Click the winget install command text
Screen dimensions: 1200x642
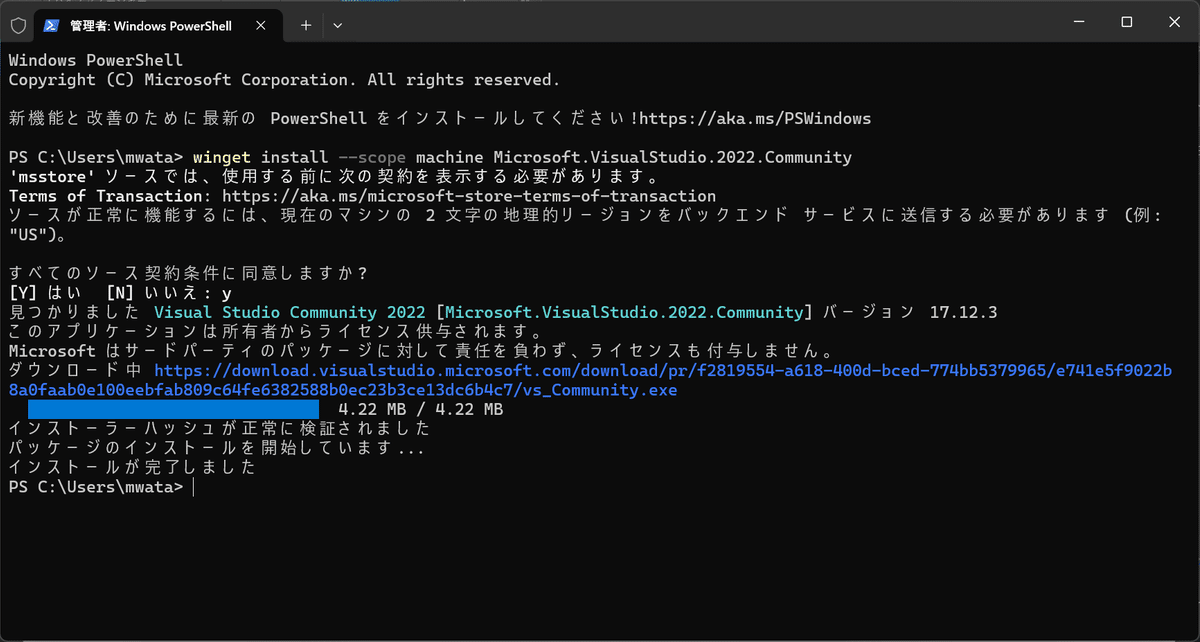(x=522, y=157)
